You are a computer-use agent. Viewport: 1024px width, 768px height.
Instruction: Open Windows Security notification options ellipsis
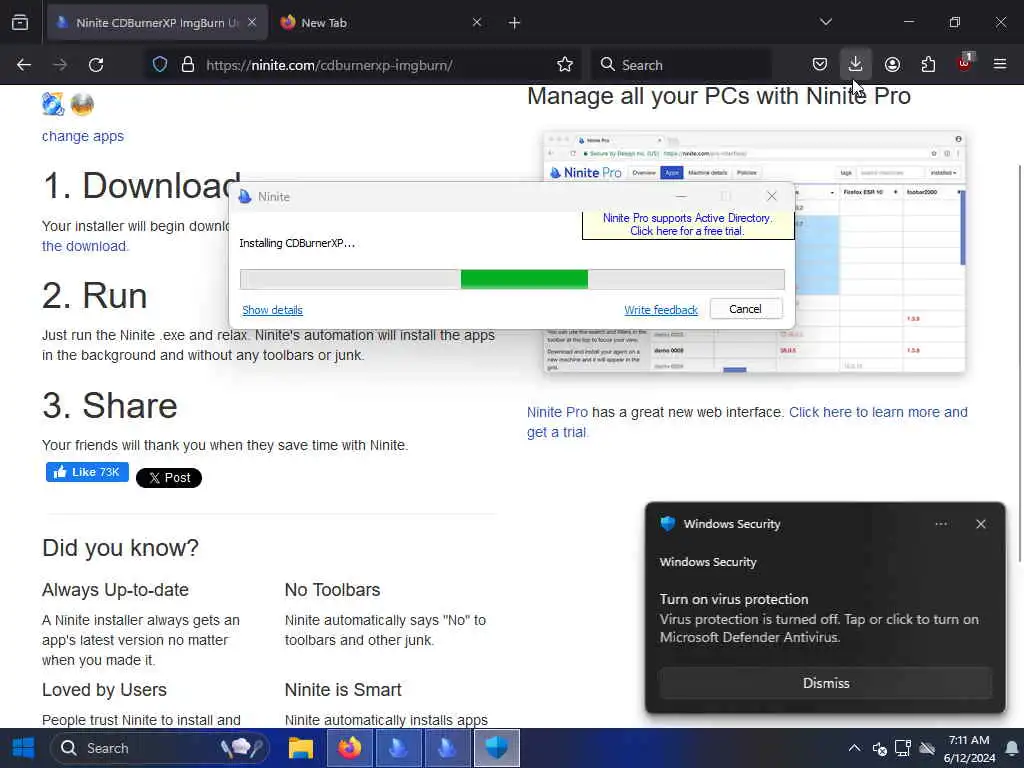coord(941,524)
